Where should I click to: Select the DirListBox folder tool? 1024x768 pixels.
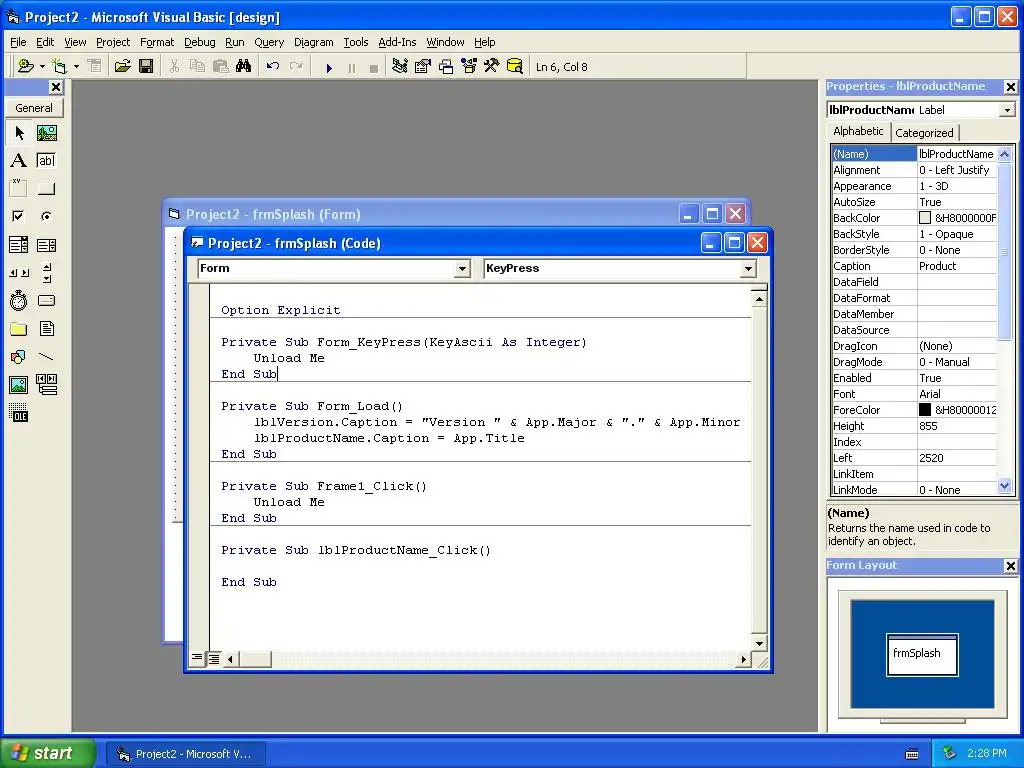19,328
